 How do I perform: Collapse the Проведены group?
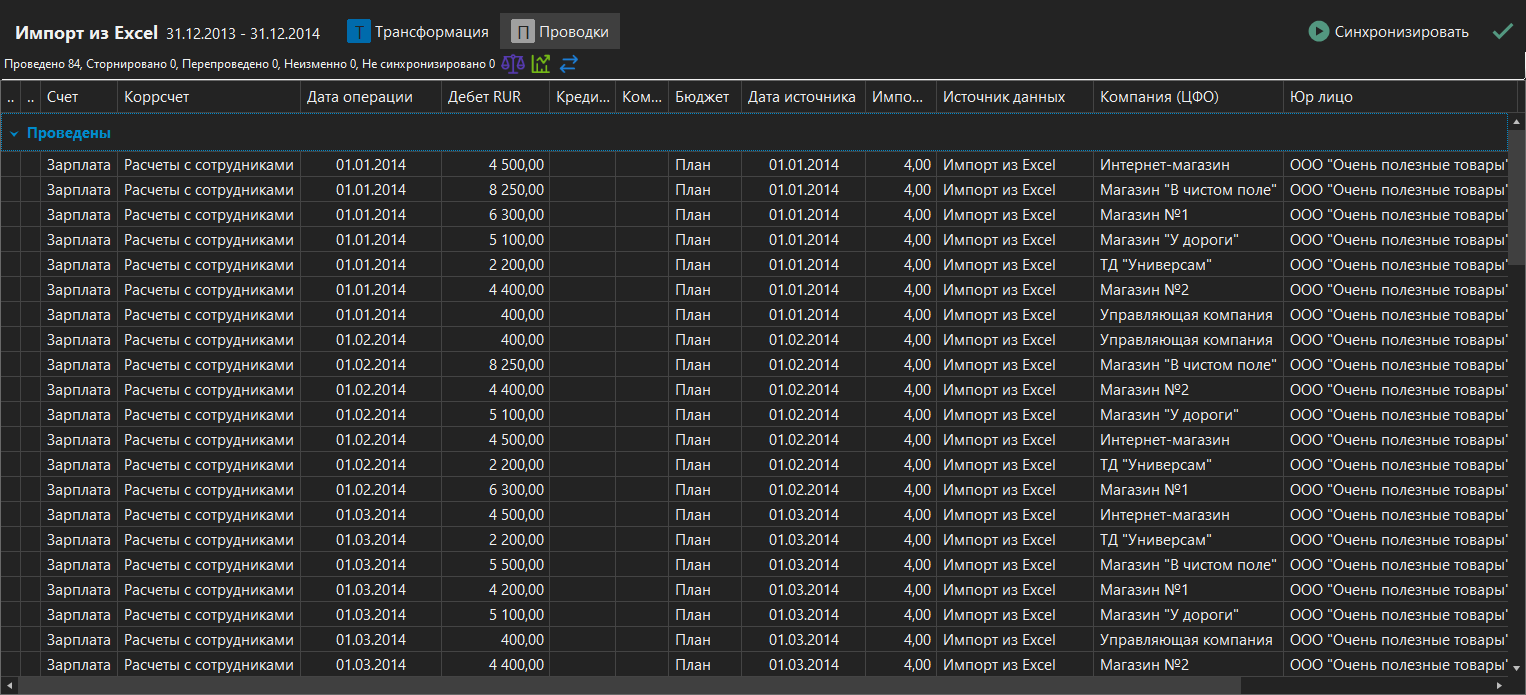click(15, 133)
